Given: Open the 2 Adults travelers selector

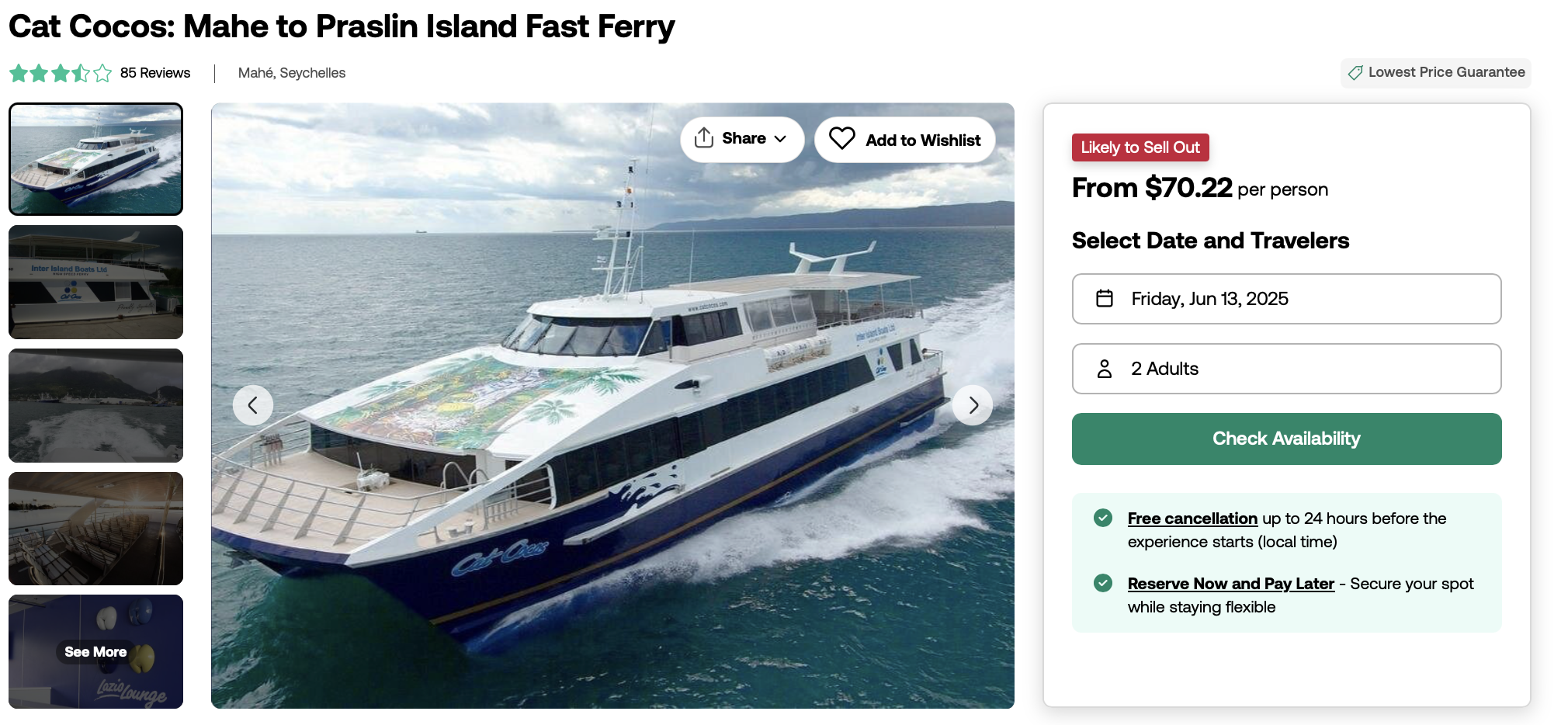Looking at the screenshot, I should click(x=1286, y=369).
